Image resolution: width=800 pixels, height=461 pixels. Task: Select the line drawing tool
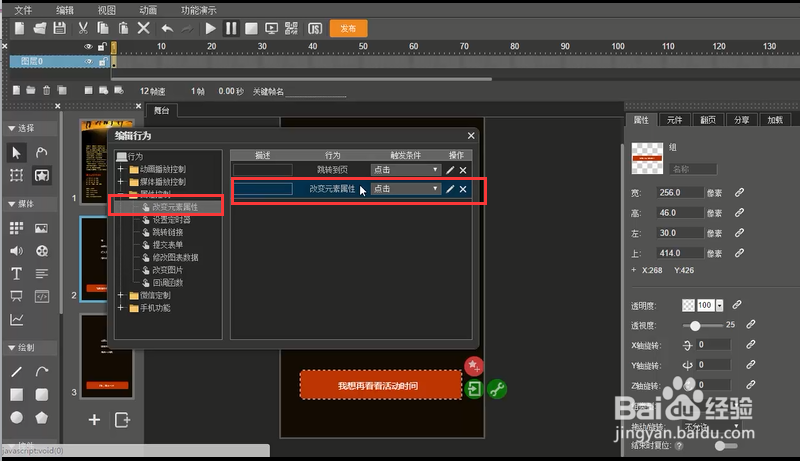pos(16,371)
